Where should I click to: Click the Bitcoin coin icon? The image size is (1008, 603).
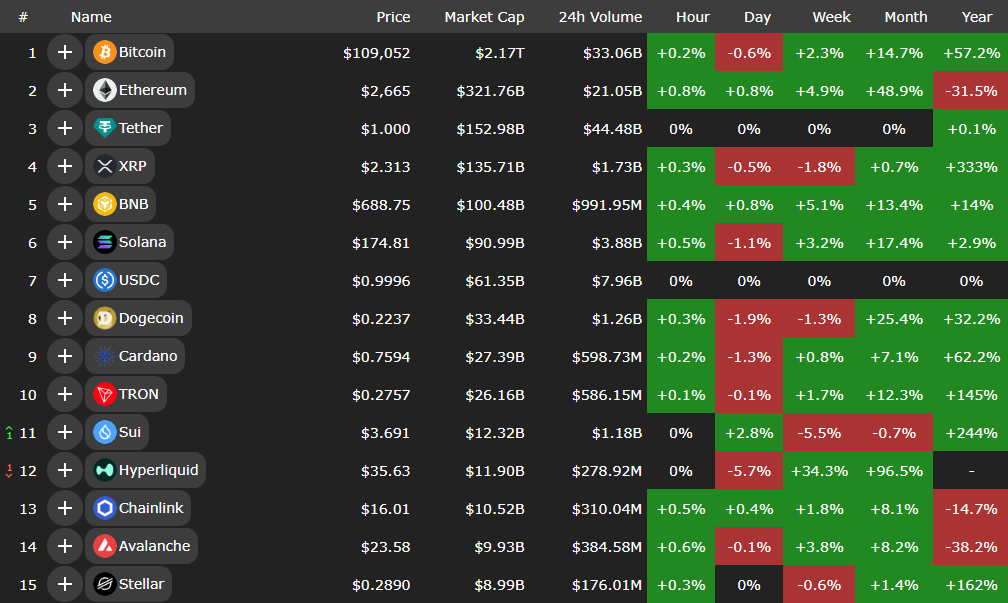click(x=104, y=52)
